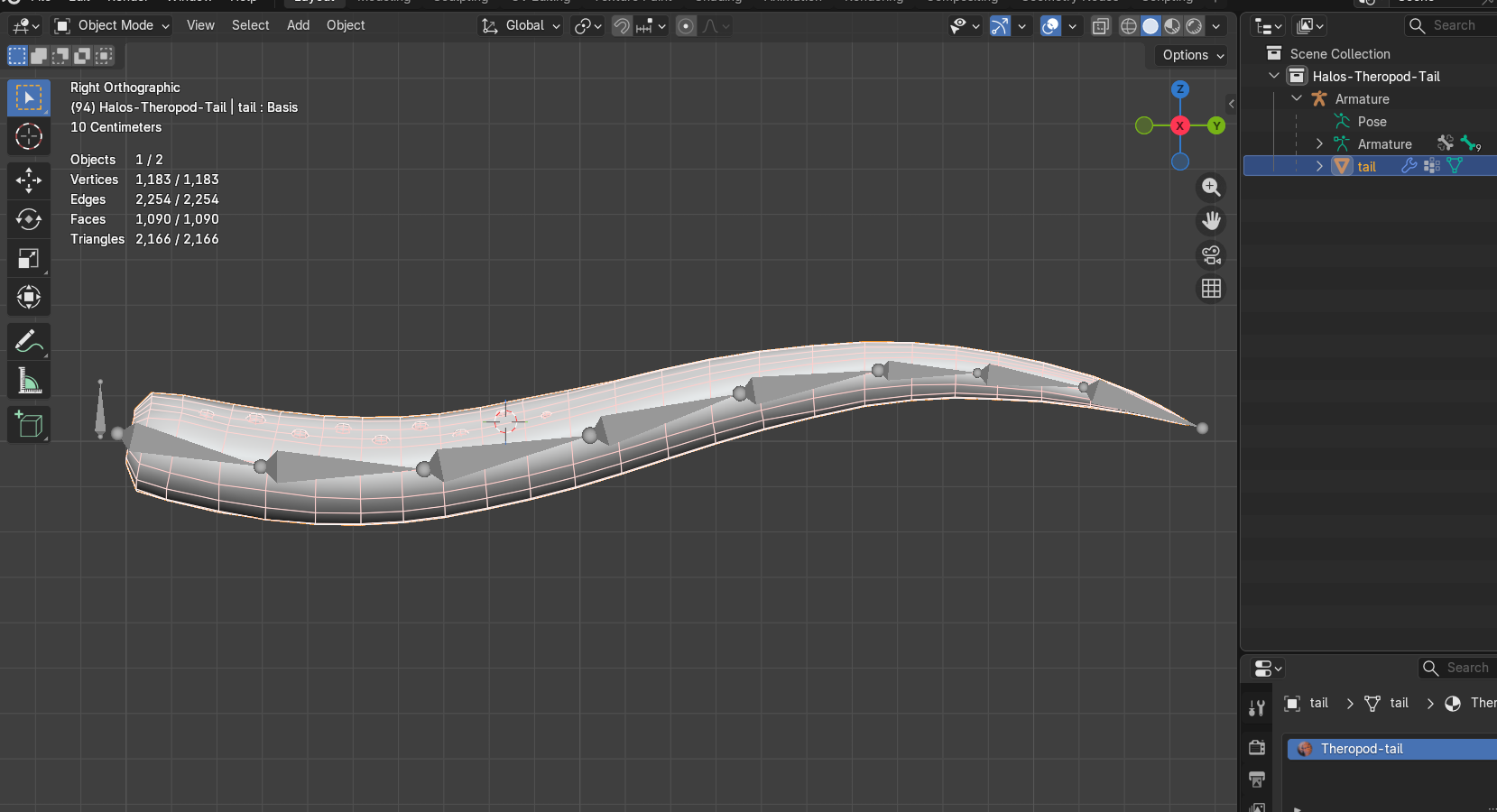Set selection mode to extend
This screenshot has height=812, width=1497.
pos(39,56)
